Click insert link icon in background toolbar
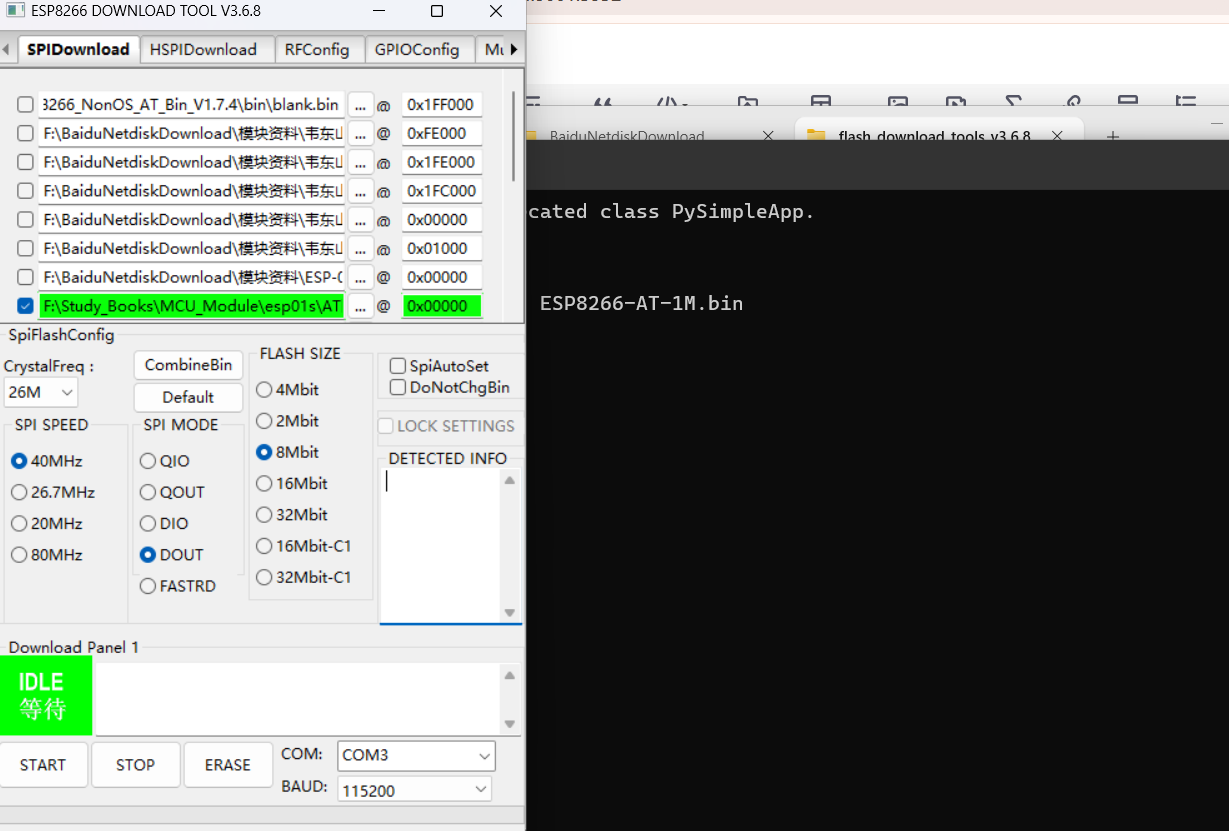Screen dimensions: 1229x831 [x=1072, y=102]
